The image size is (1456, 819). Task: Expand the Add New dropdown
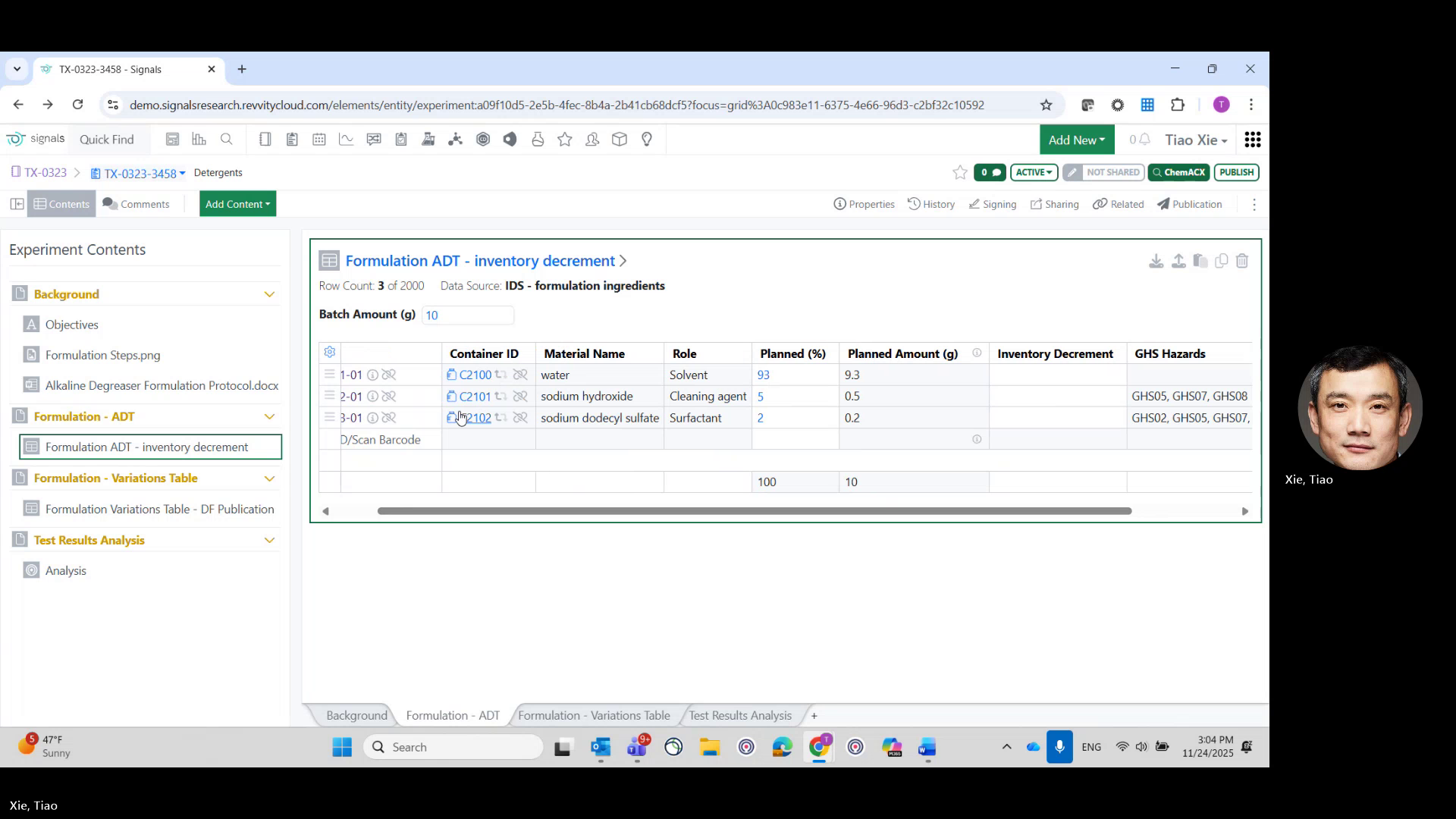pyautogui.click(x=1077, y=140)
